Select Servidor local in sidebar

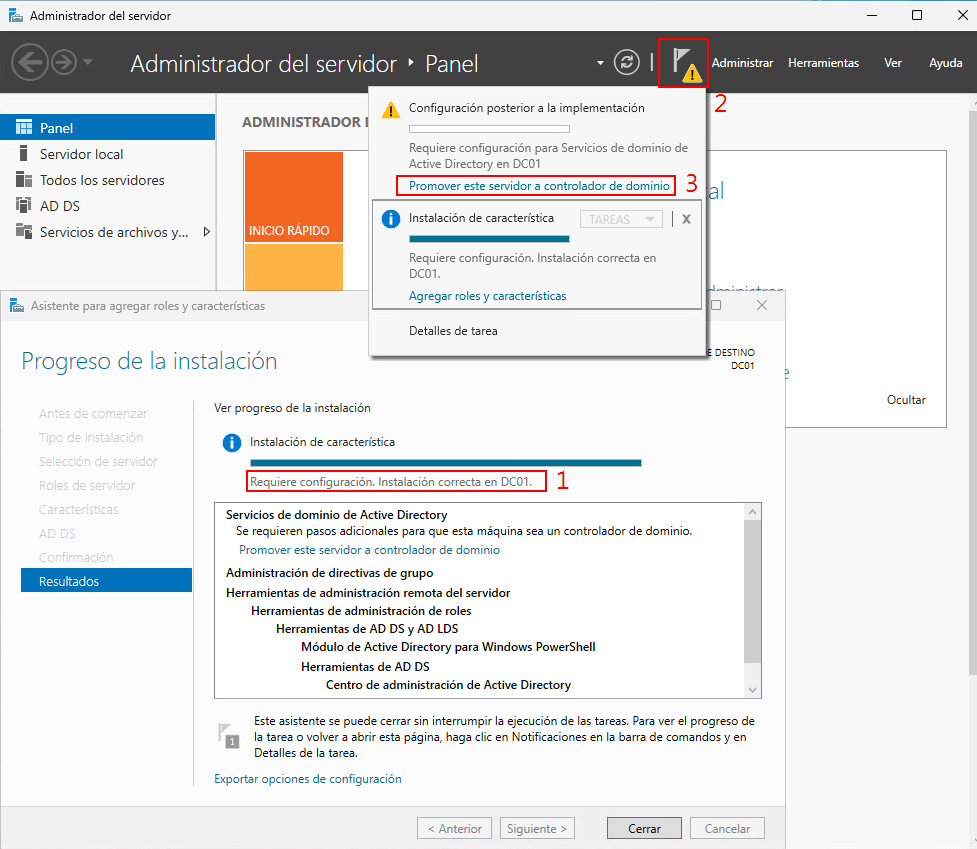pos(81,154)
